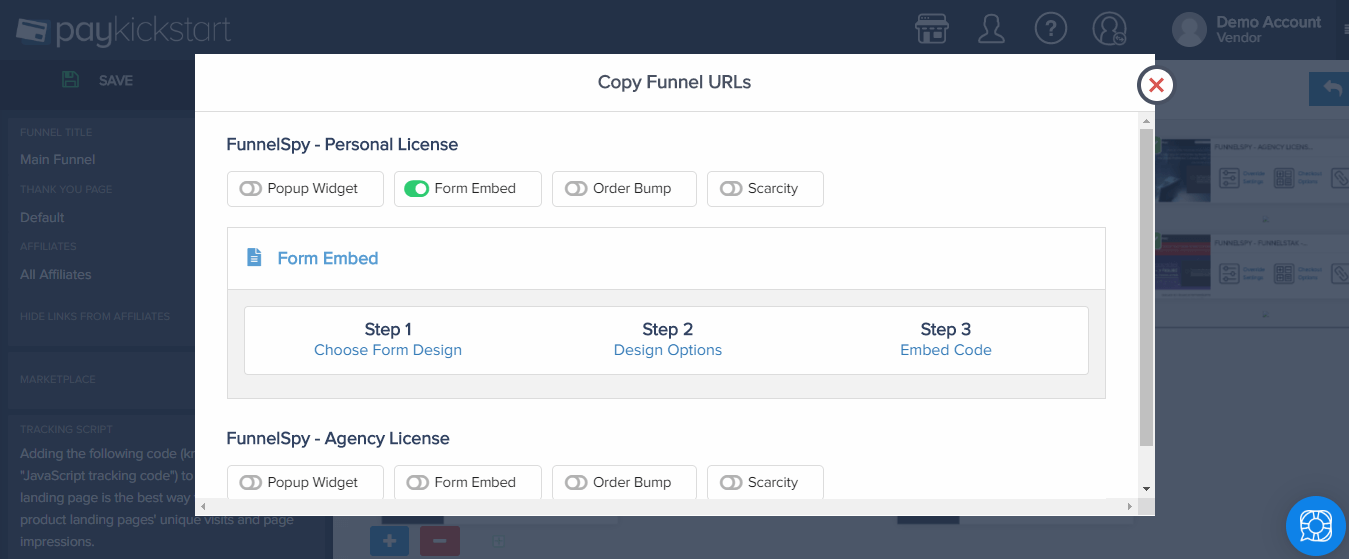Enable Order Bump toggle for Personal License
Screen dimensions: 1349x559
[576, 188]
